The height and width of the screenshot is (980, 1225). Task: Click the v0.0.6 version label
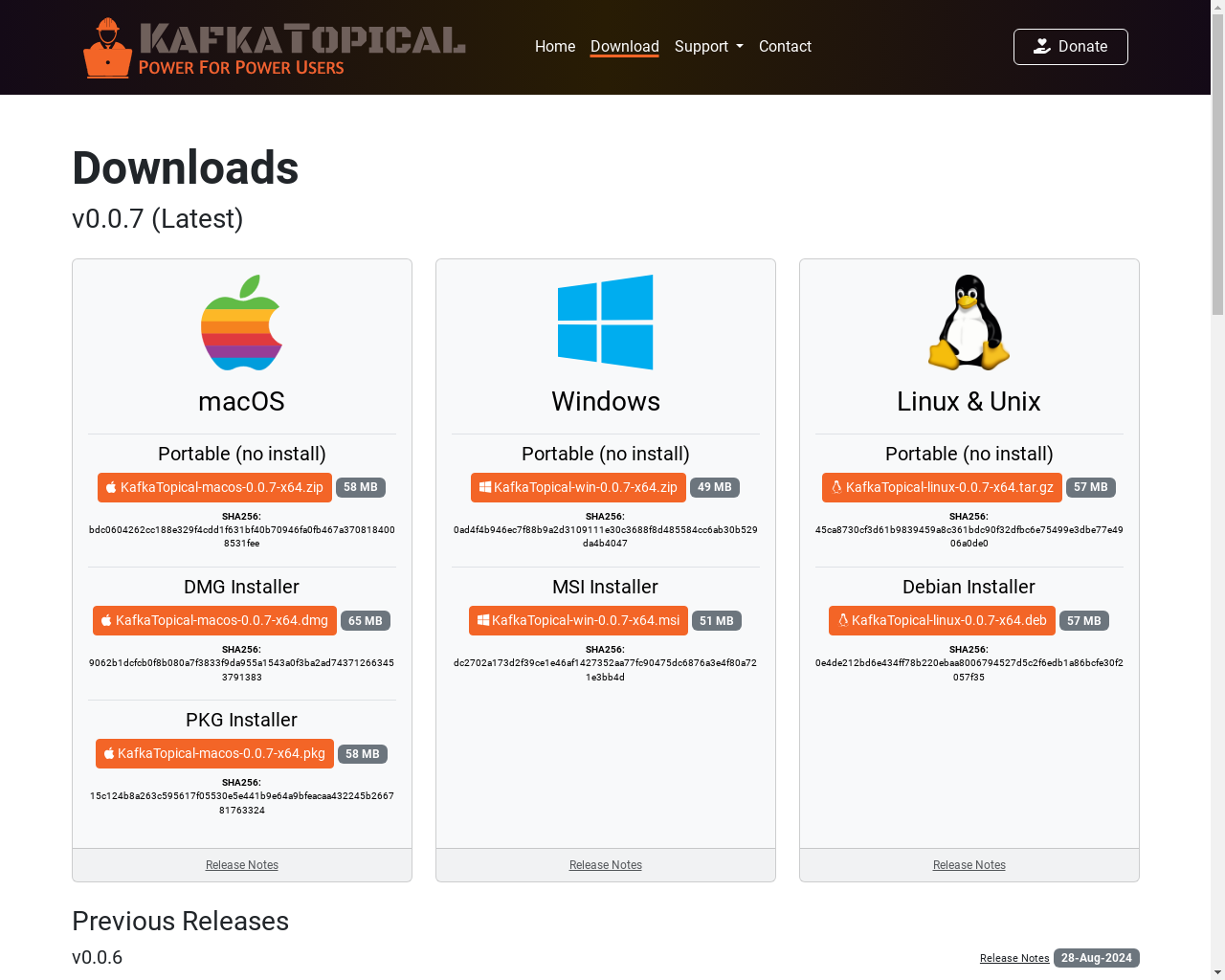point(98,957)
